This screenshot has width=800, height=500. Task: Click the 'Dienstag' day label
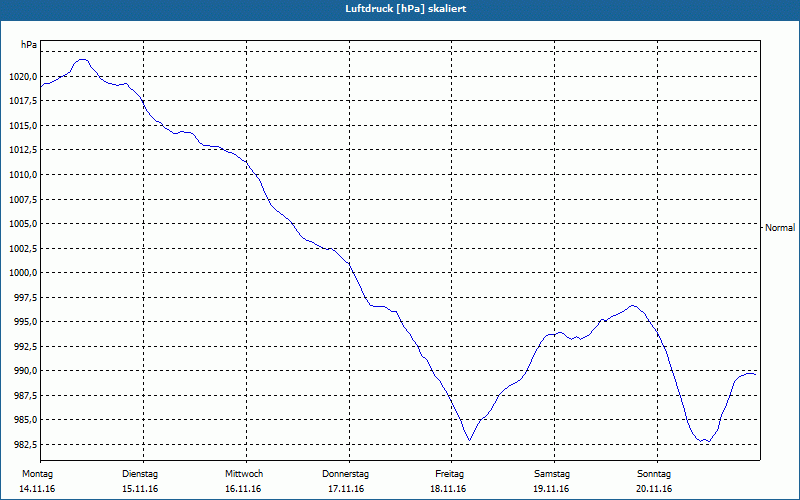[x=140, y=474]
